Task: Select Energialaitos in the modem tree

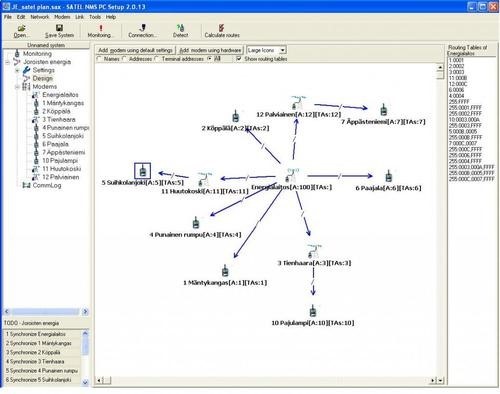Action: coord(60,95)
